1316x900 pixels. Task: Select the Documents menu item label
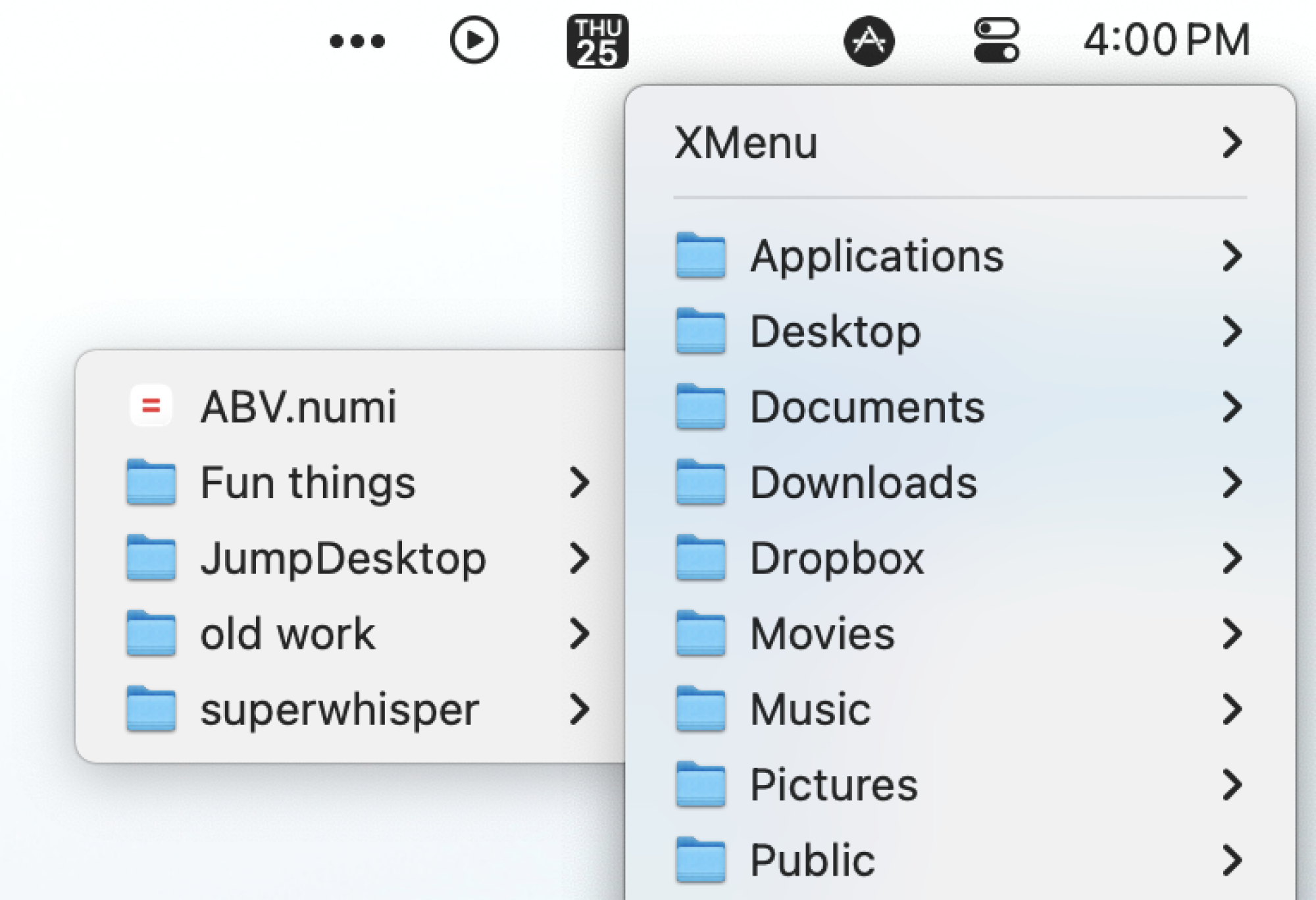click(x=867, y=407)
